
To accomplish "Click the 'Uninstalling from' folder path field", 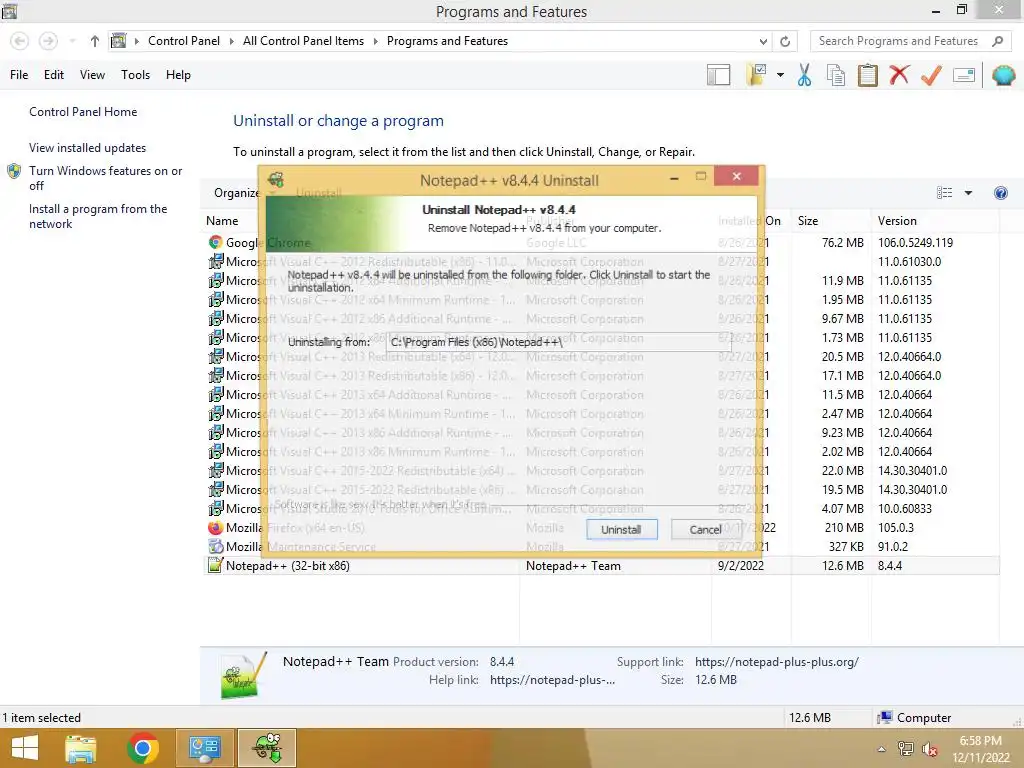I will (556, 342).
